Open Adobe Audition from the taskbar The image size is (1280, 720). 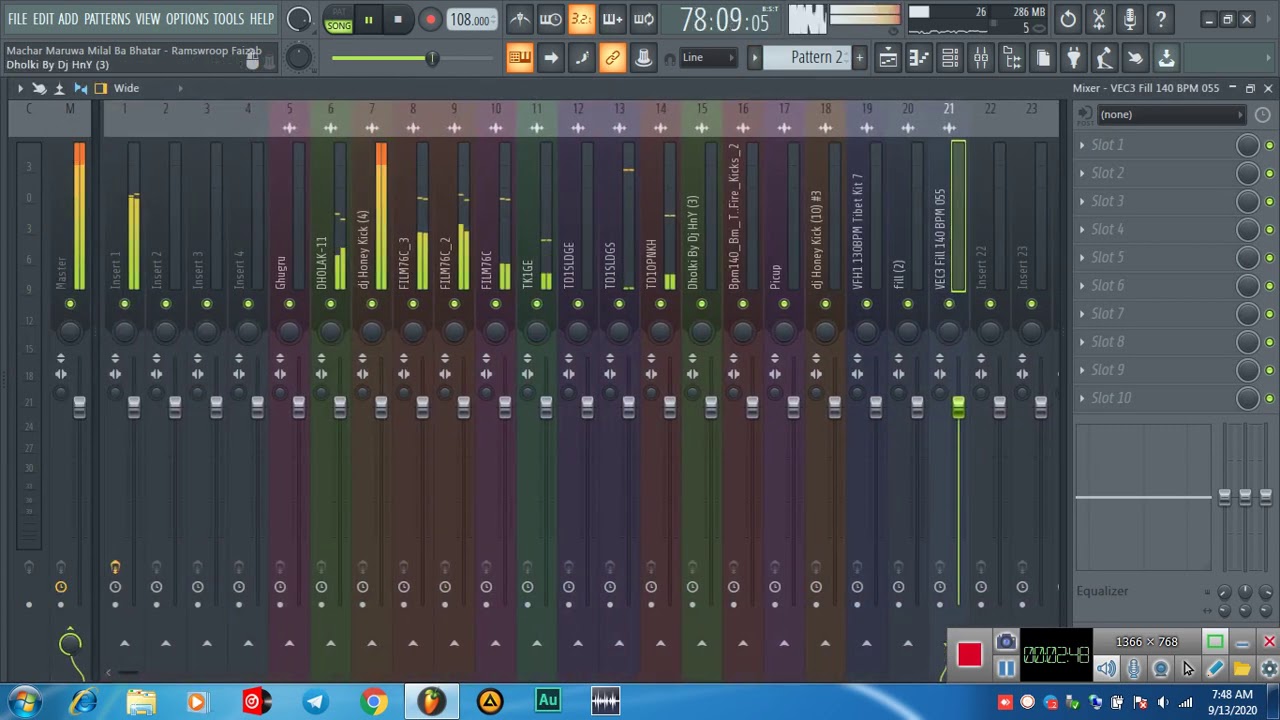point(547,701)
